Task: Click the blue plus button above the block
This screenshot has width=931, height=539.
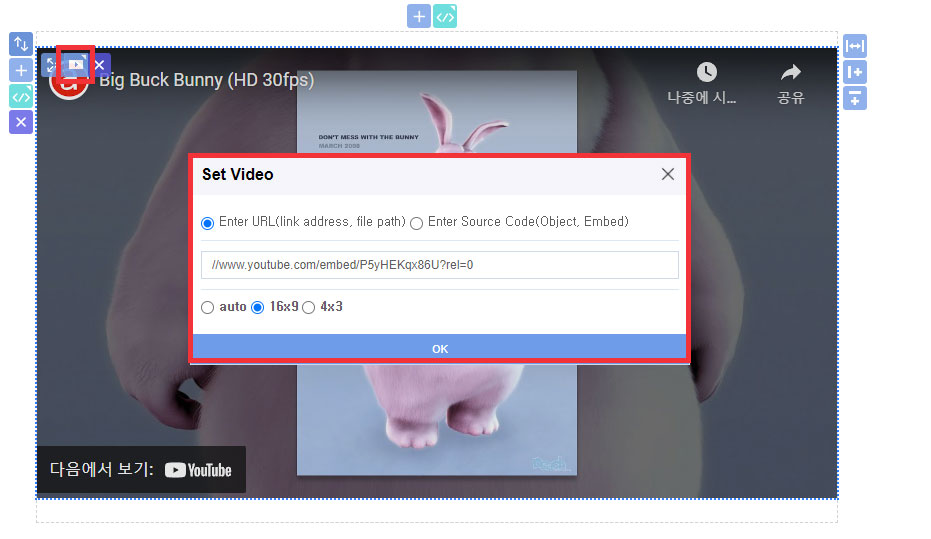Action: pos(419,16)
